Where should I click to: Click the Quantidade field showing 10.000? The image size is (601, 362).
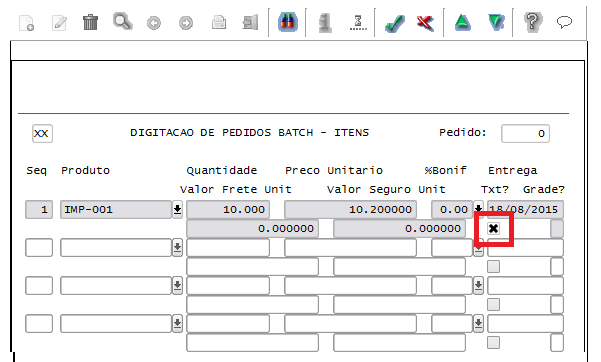click(228, 210)
